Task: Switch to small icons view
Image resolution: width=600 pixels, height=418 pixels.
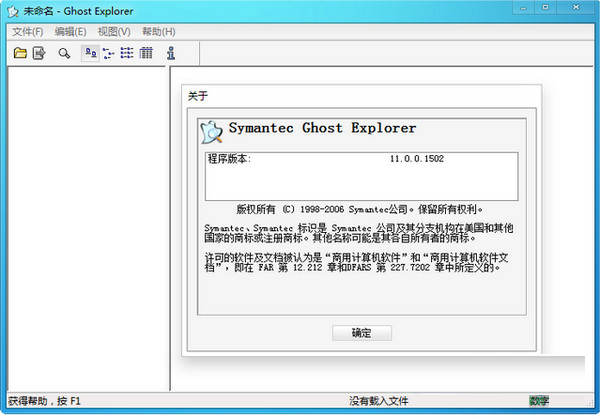Action: [108, 53]
